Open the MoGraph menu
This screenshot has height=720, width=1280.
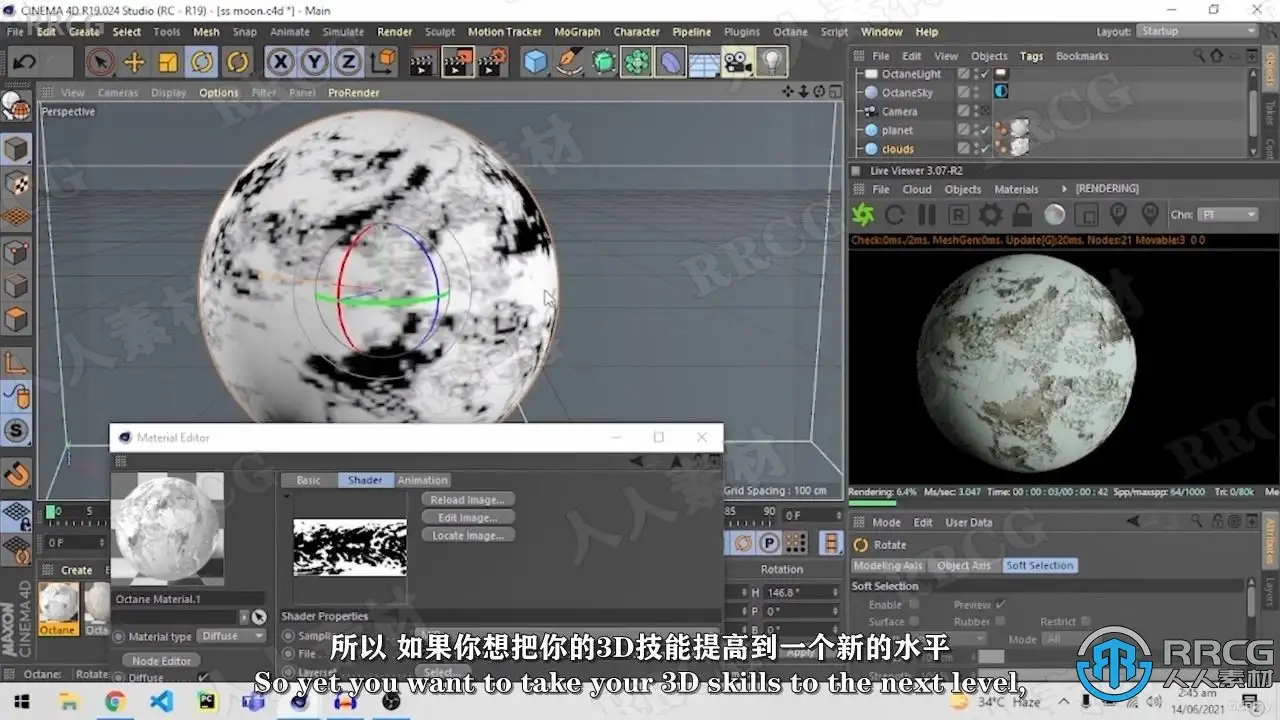tap(577, 32)
